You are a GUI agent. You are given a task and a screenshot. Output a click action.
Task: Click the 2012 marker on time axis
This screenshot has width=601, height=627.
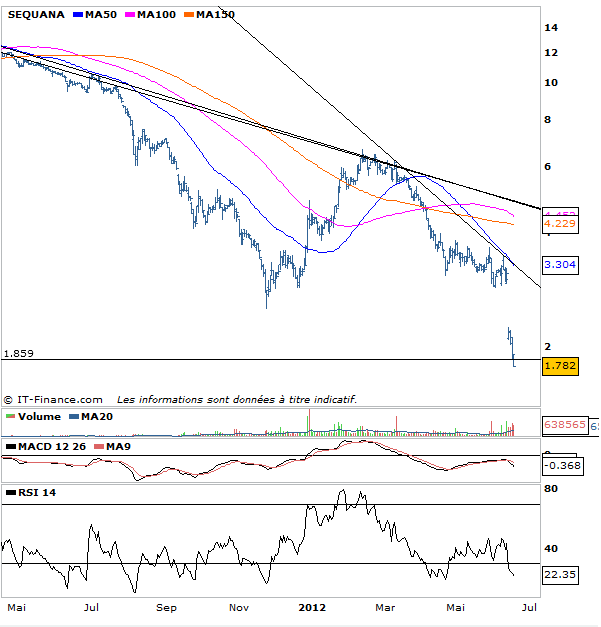(313, 606)
